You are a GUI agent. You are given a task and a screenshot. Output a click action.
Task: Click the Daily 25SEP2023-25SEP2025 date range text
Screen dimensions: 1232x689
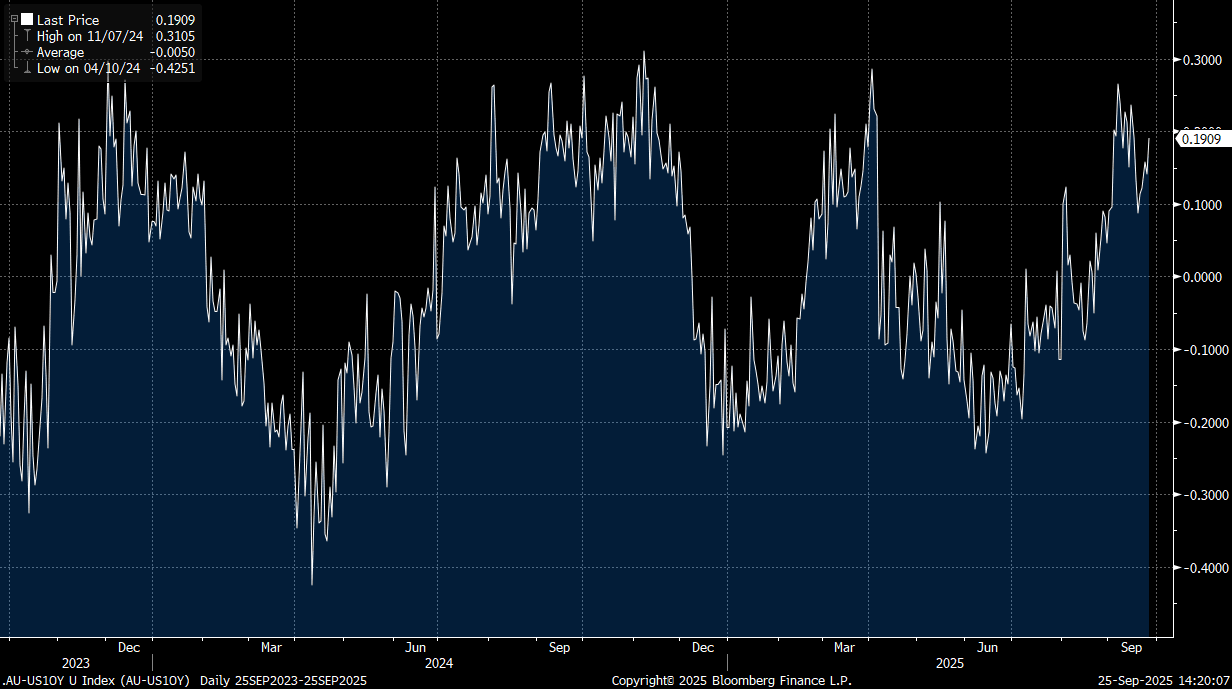(283, 681)
